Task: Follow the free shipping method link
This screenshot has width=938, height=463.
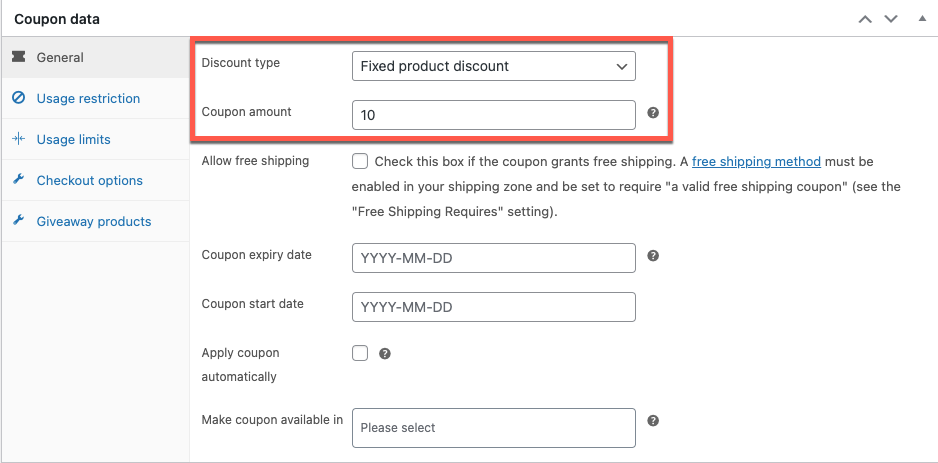Action: [756, 162]
